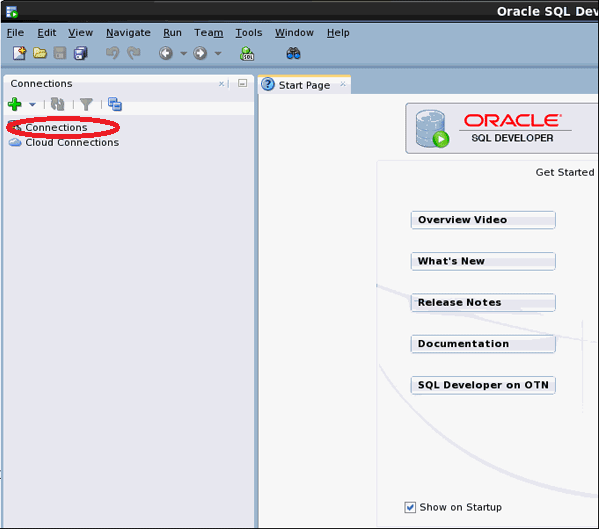Click the SQL Developer on OTN button
This screenshot has height=529, width=599.
(483, 385)
